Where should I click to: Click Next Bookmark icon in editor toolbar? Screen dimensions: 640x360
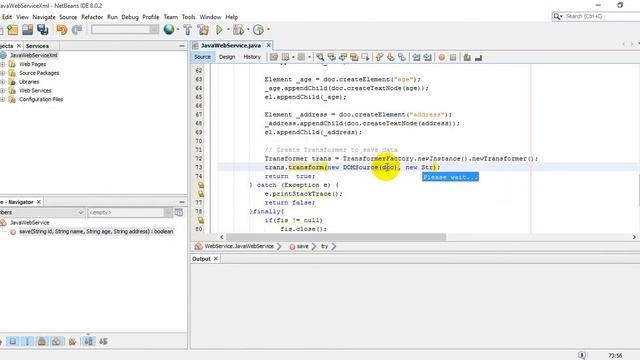coord(391,57)
